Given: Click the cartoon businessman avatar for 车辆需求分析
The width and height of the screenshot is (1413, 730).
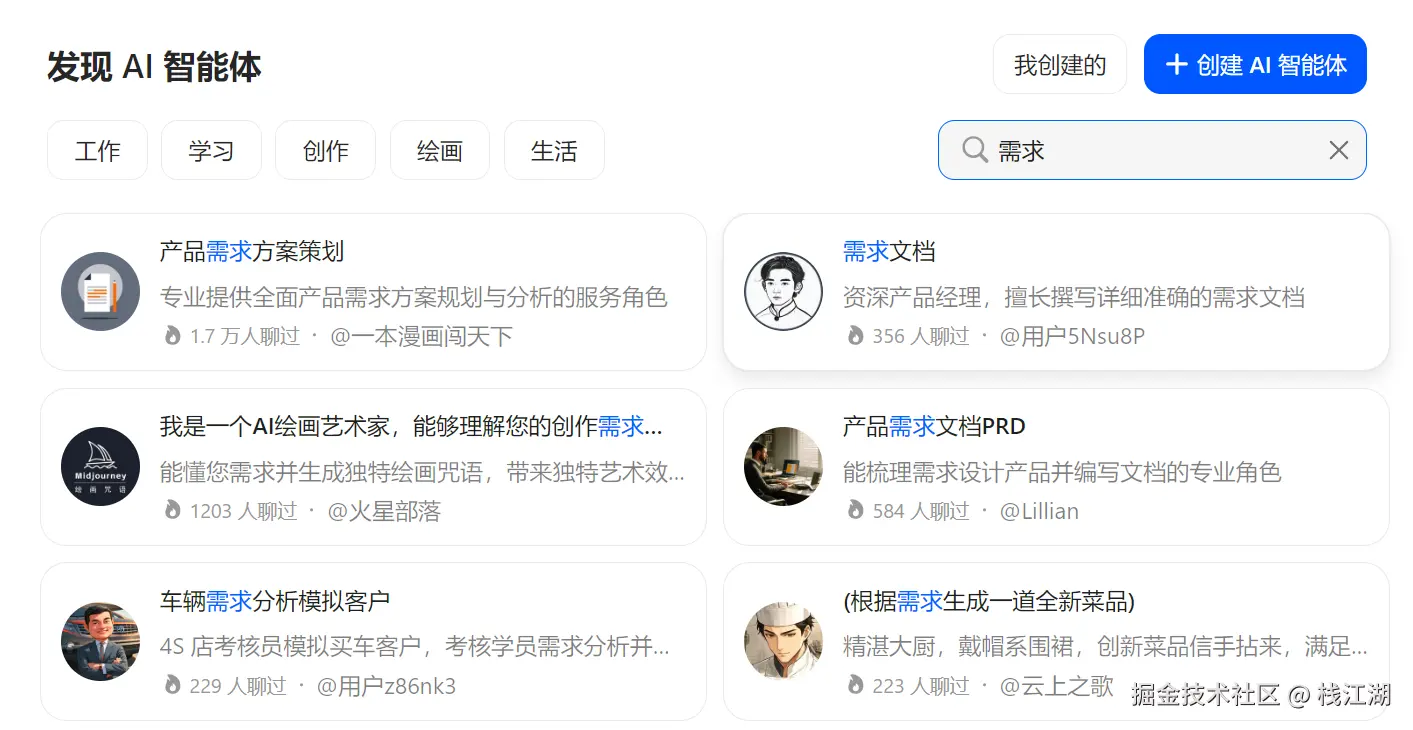Looking at the screenshot, I should pos(100,642).
